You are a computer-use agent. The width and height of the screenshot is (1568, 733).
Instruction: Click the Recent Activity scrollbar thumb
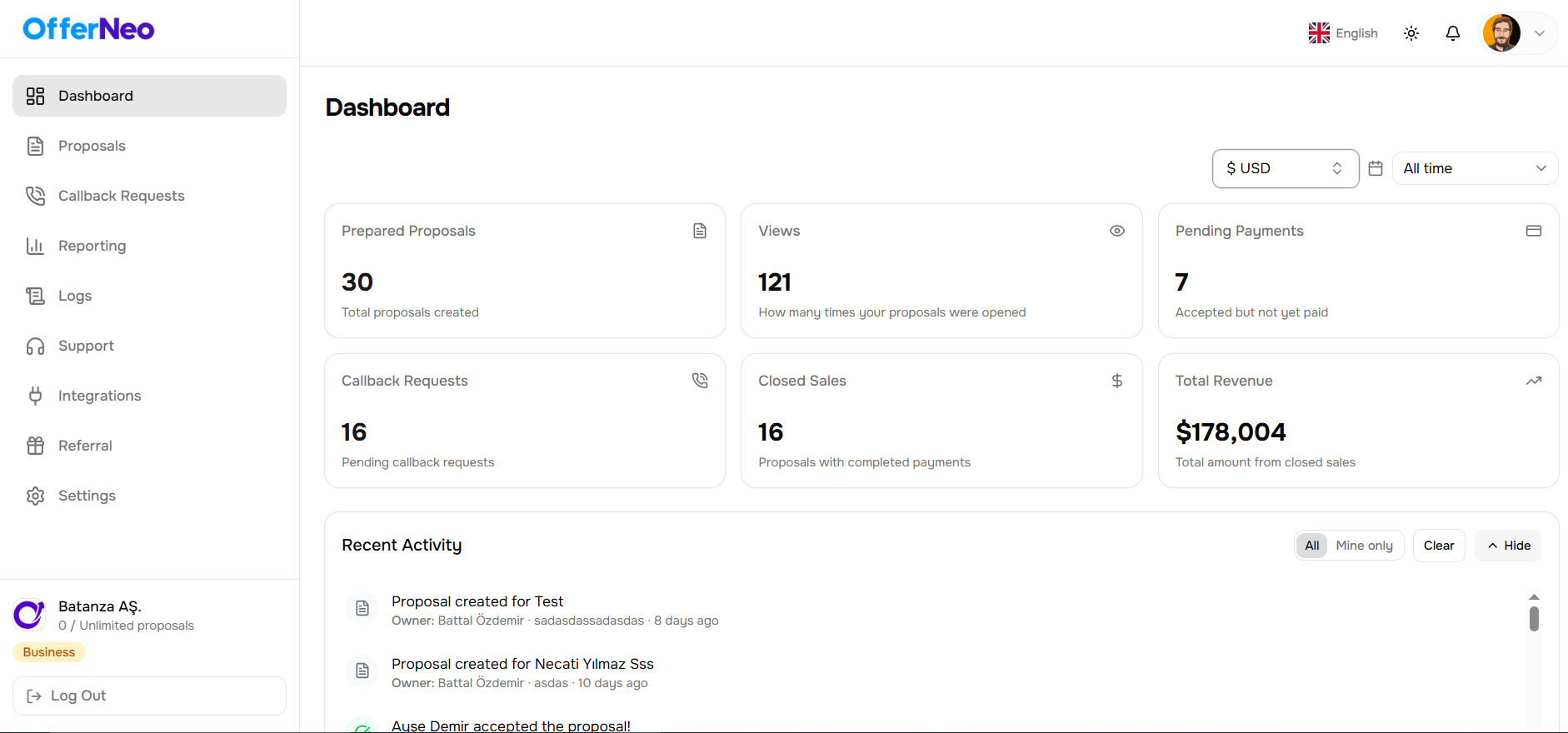click(x=1534, y=619)
